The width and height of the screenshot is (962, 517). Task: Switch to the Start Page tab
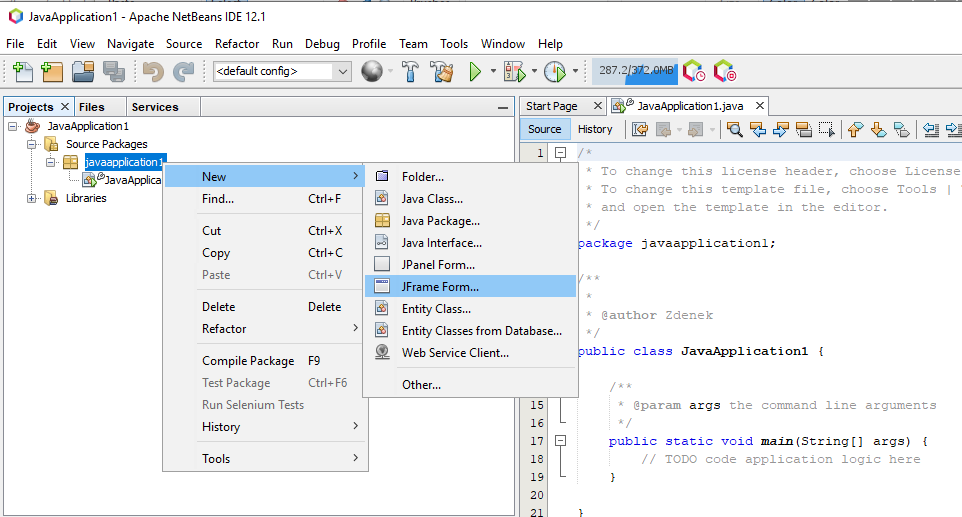coord(552,106)
